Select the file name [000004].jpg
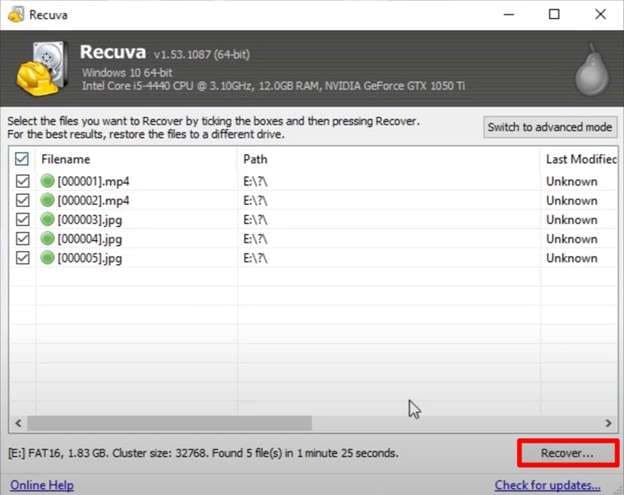 point(90,239)
